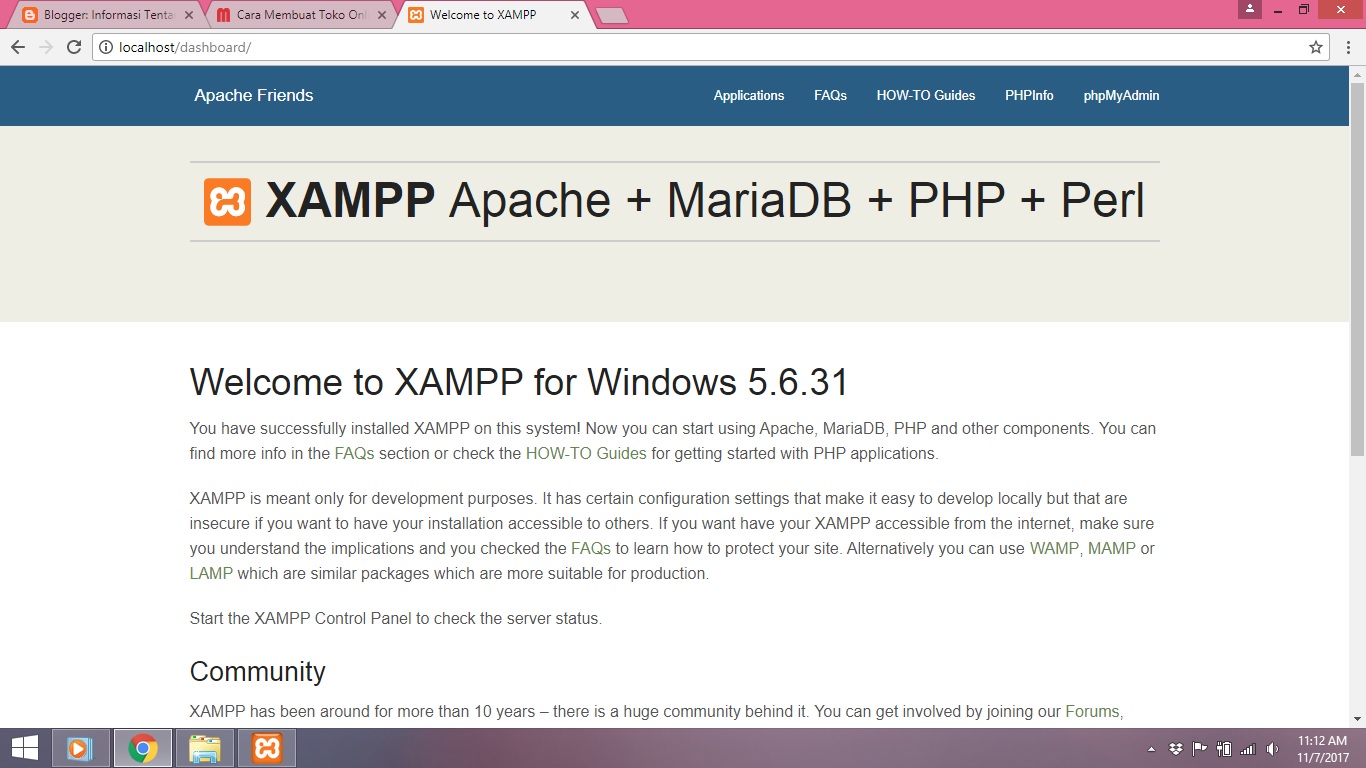Close the Welcome to XAMPP tab
Screen dimensions: 1366x768
[574, 15]
